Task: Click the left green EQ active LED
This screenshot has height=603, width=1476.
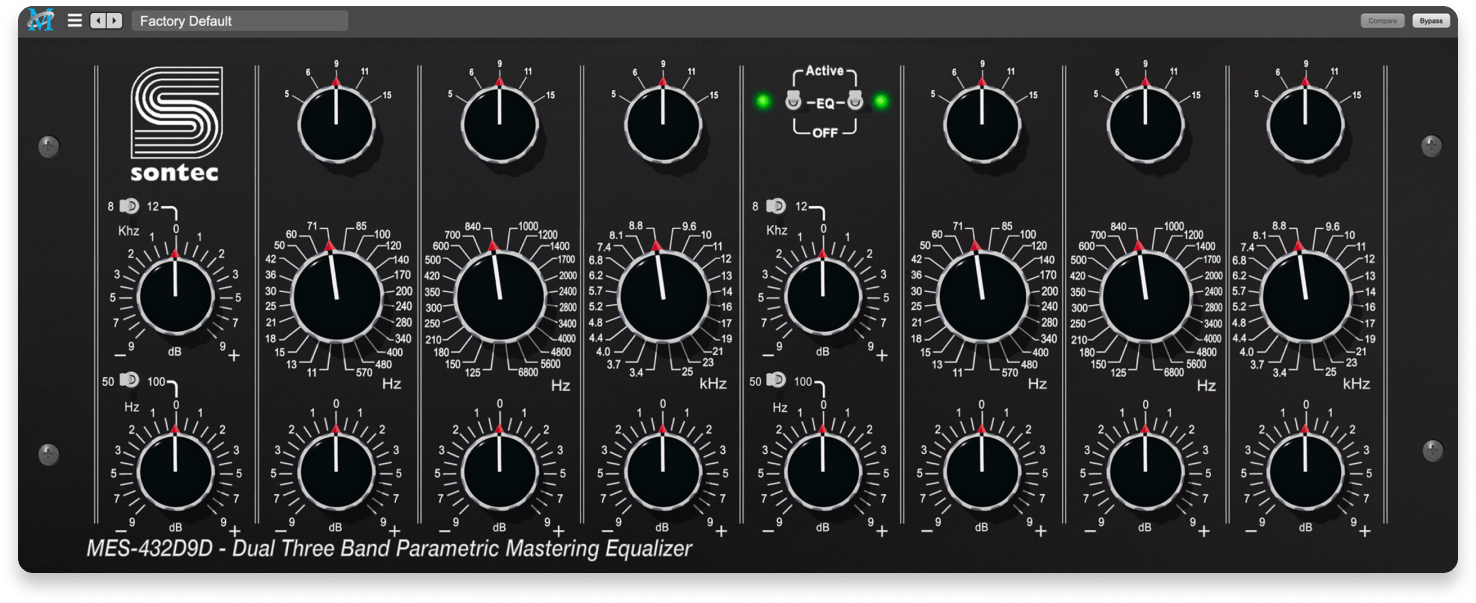Action: (x=764, y=101)
